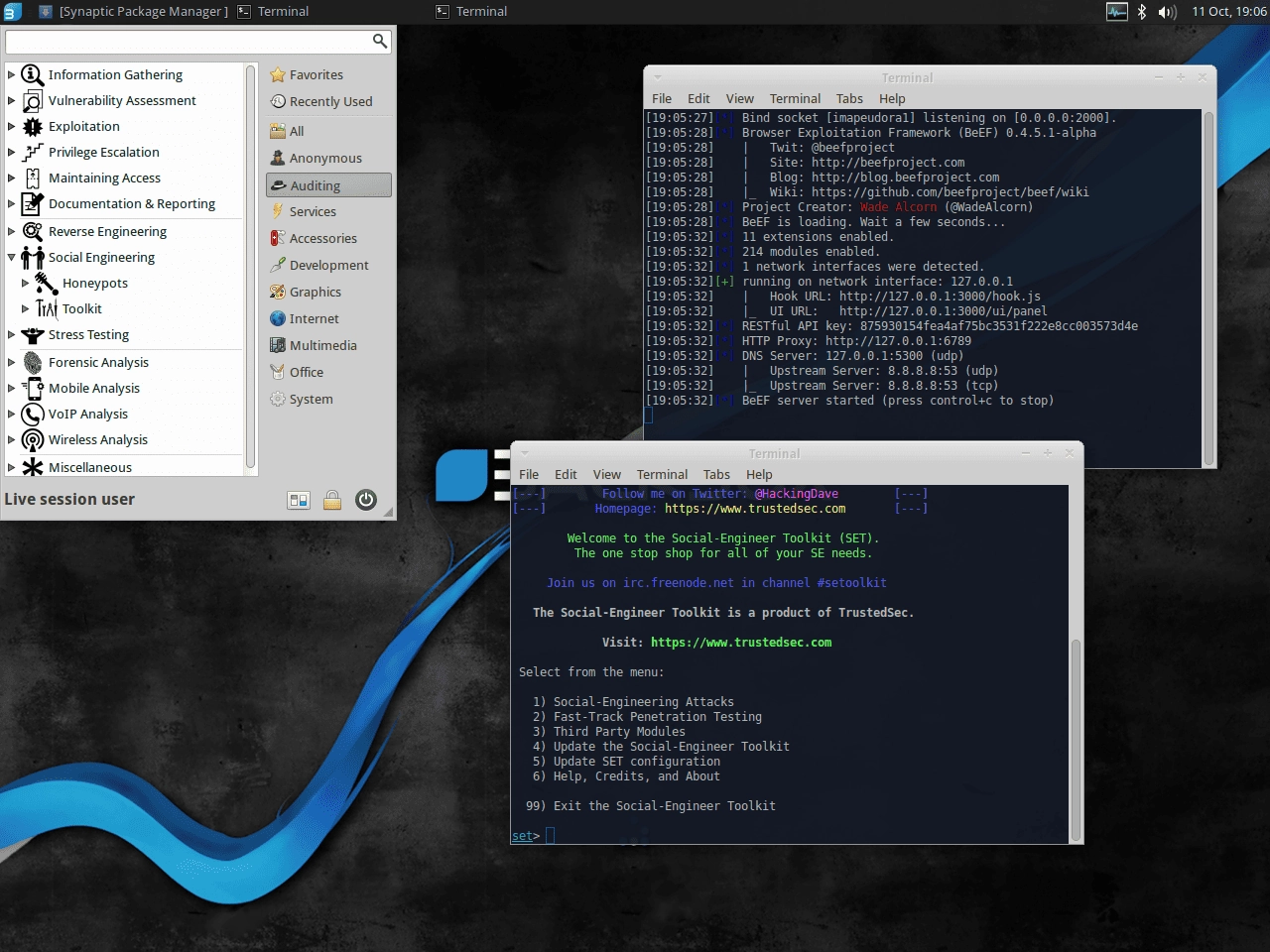Expand the Vulnerability Assessment category
1270x952 pixels.
(11, 100)
